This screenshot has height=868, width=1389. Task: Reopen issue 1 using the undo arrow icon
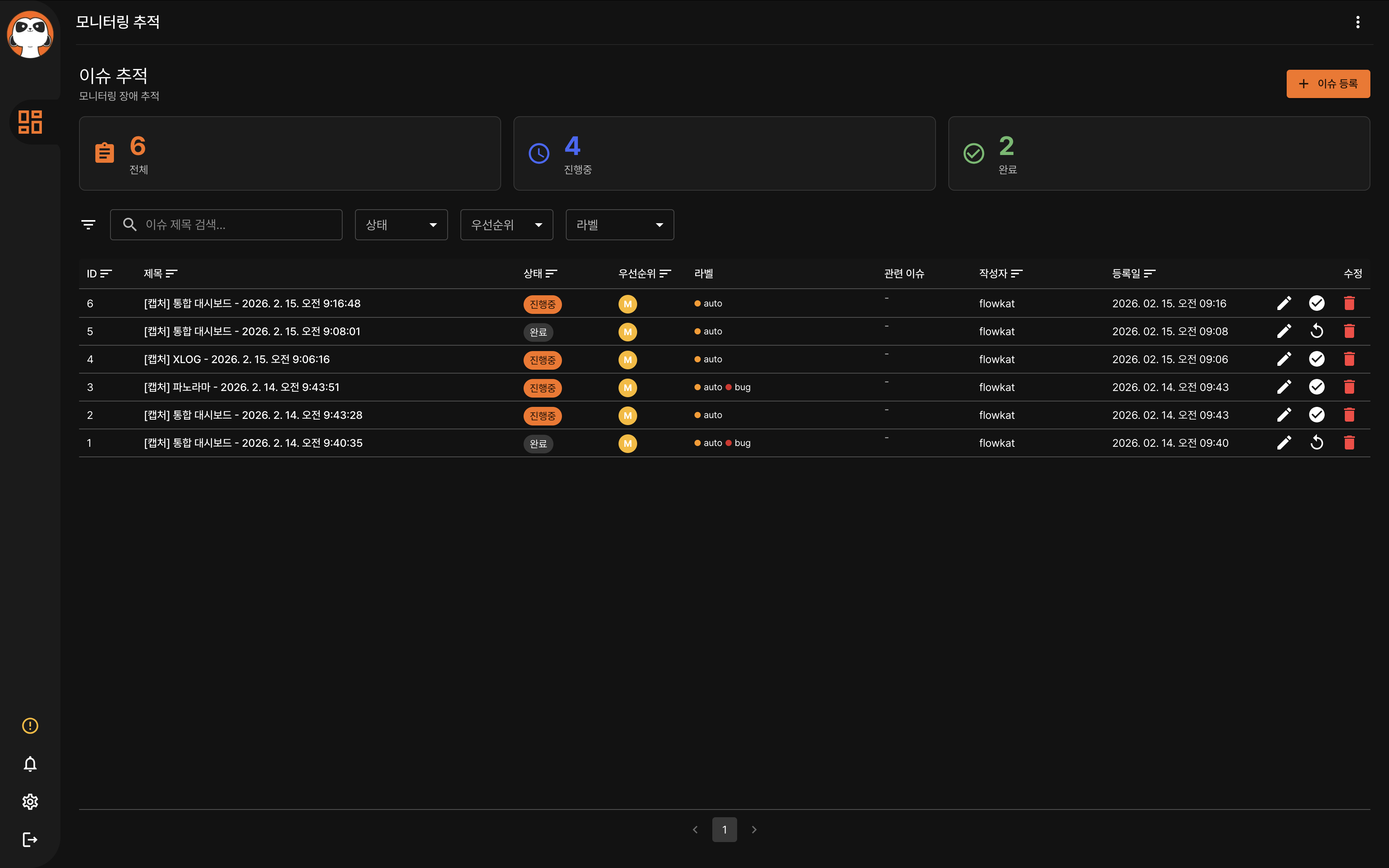(x=1317, y=443)
